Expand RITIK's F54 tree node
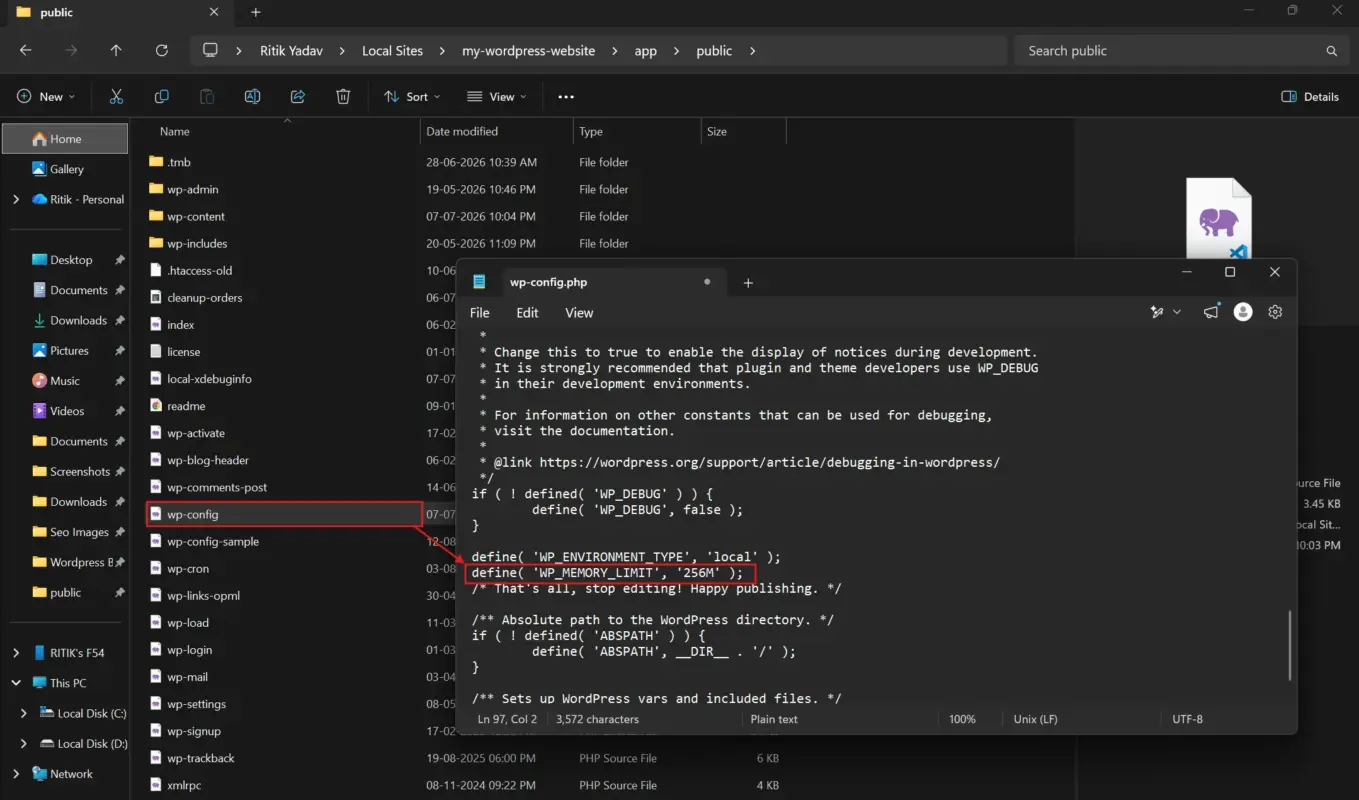 [16, 653]
